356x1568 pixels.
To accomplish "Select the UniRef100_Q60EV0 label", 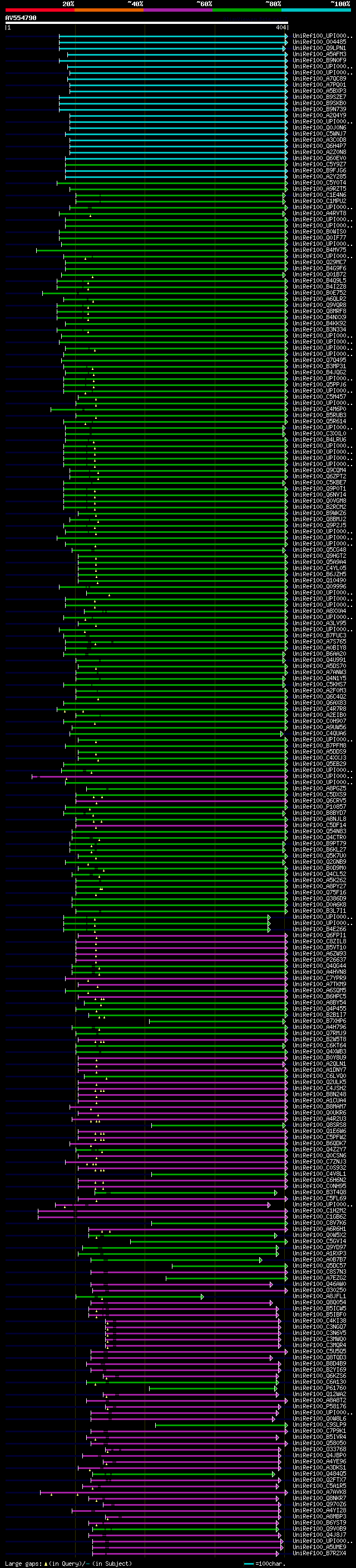I will (x=319, y=159).
